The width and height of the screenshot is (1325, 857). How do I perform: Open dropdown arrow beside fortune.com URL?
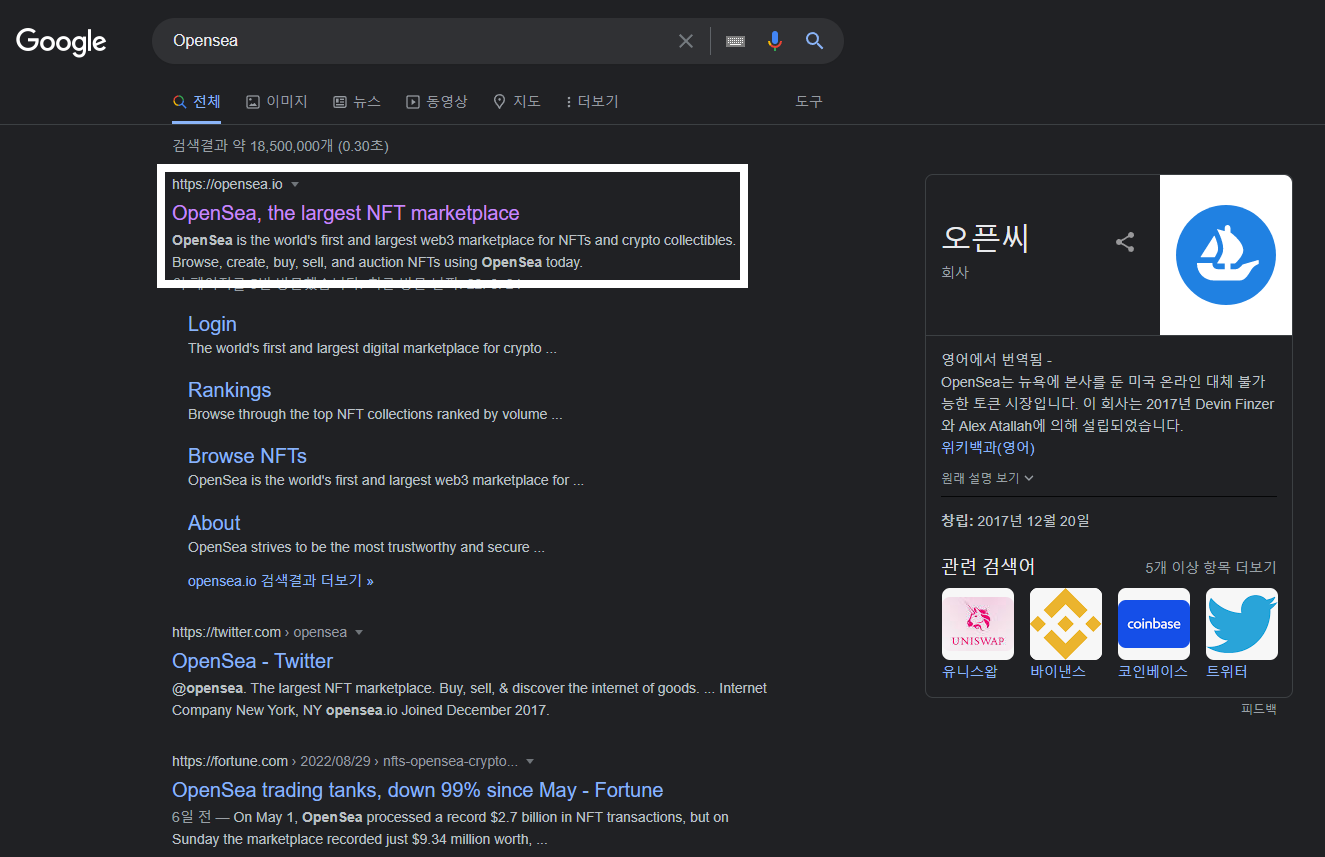pyautogui.click(x=530, y=762)
